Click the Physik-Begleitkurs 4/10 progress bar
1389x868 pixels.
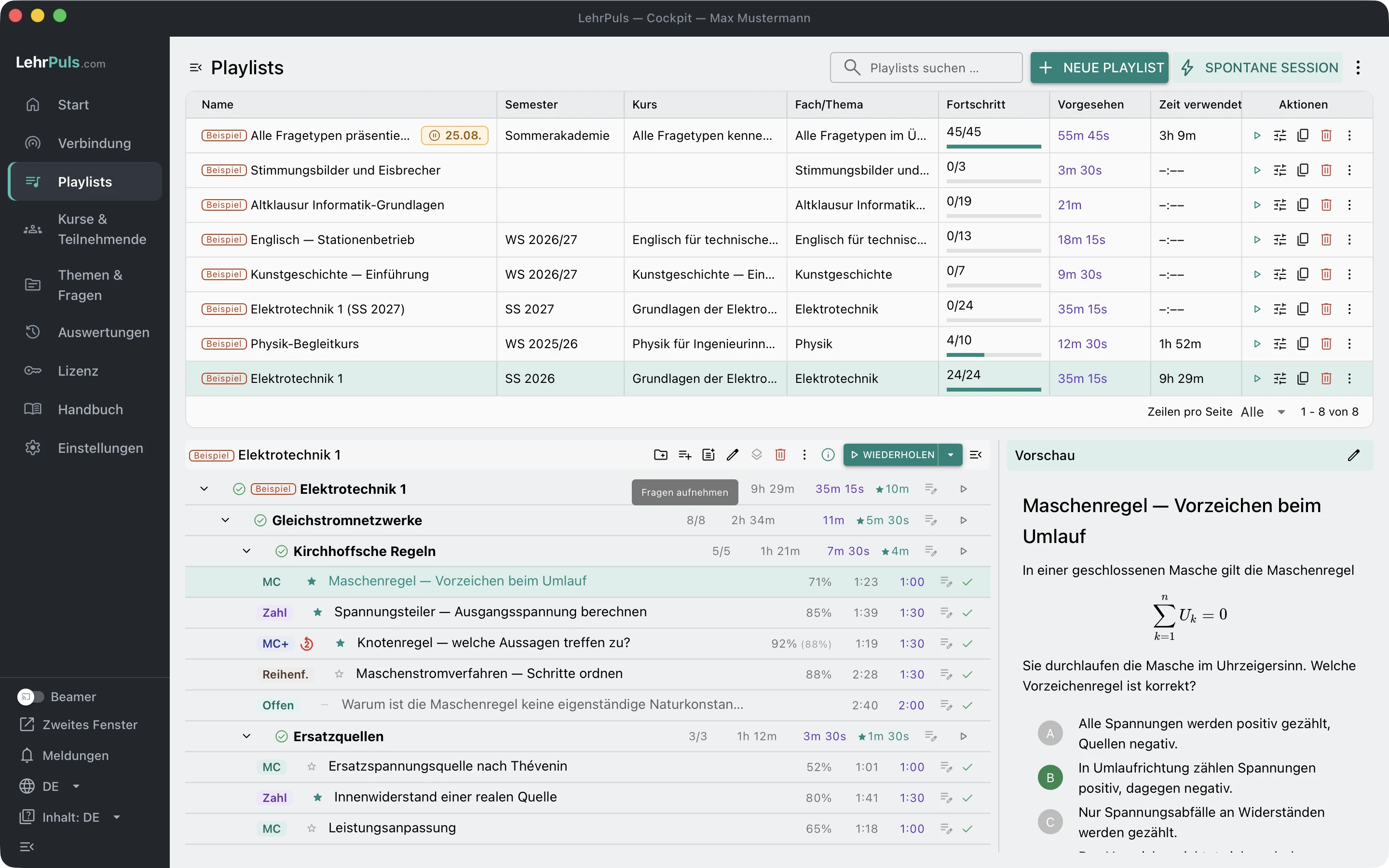pos(994,355)
